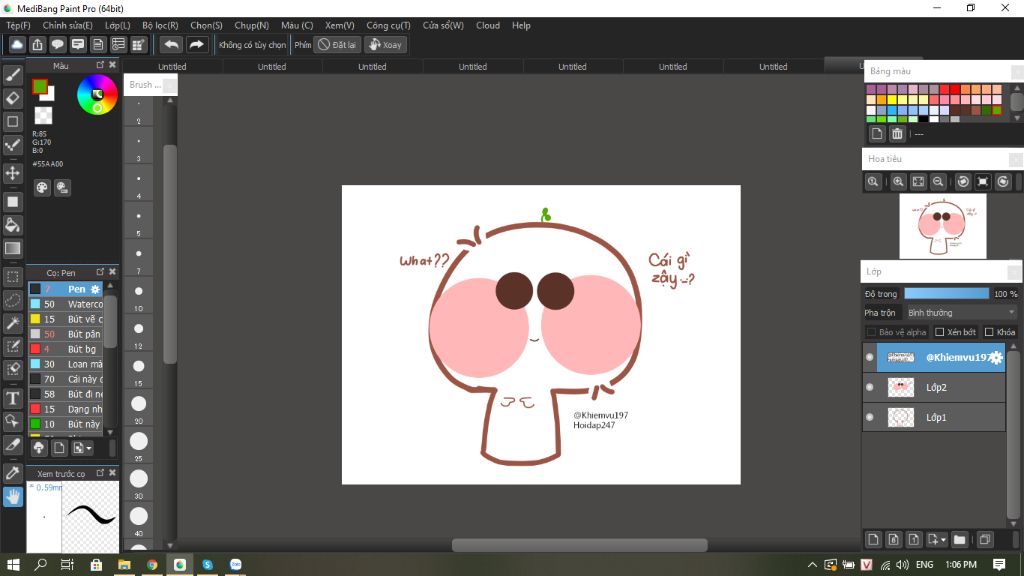This screenshot has height=576, width=1024.
Task: Open the Pha trộn blend mode dropdown
Action: pyautogui.click(x=959, y=313)
